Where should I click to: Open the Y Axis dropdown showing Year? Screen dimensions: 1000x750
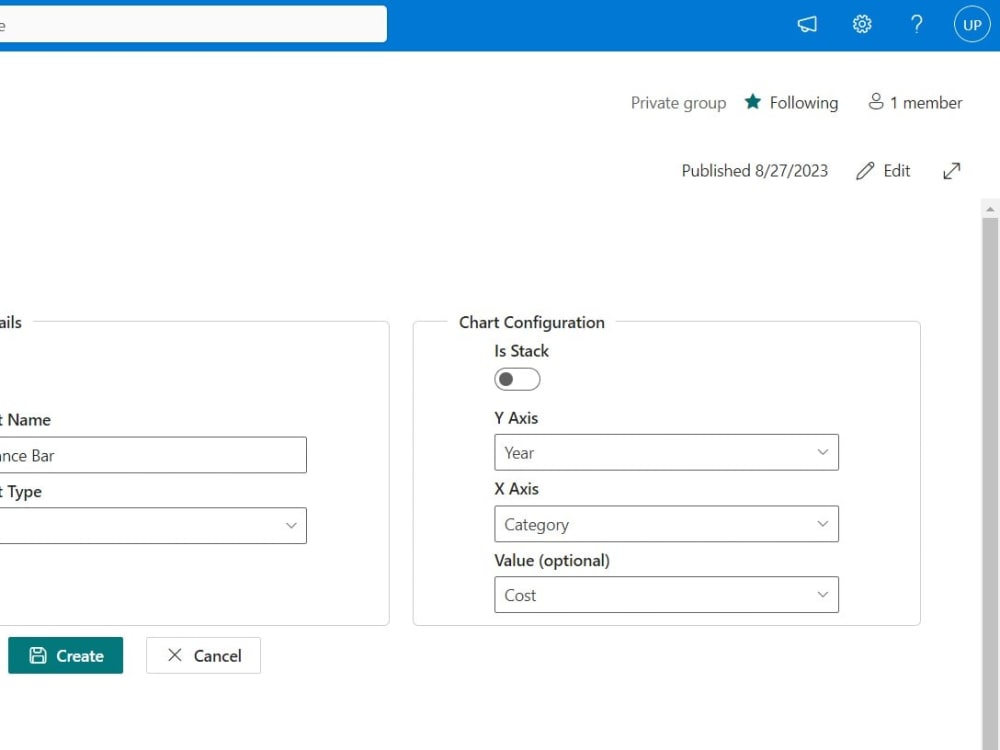[x=666, y=452]
